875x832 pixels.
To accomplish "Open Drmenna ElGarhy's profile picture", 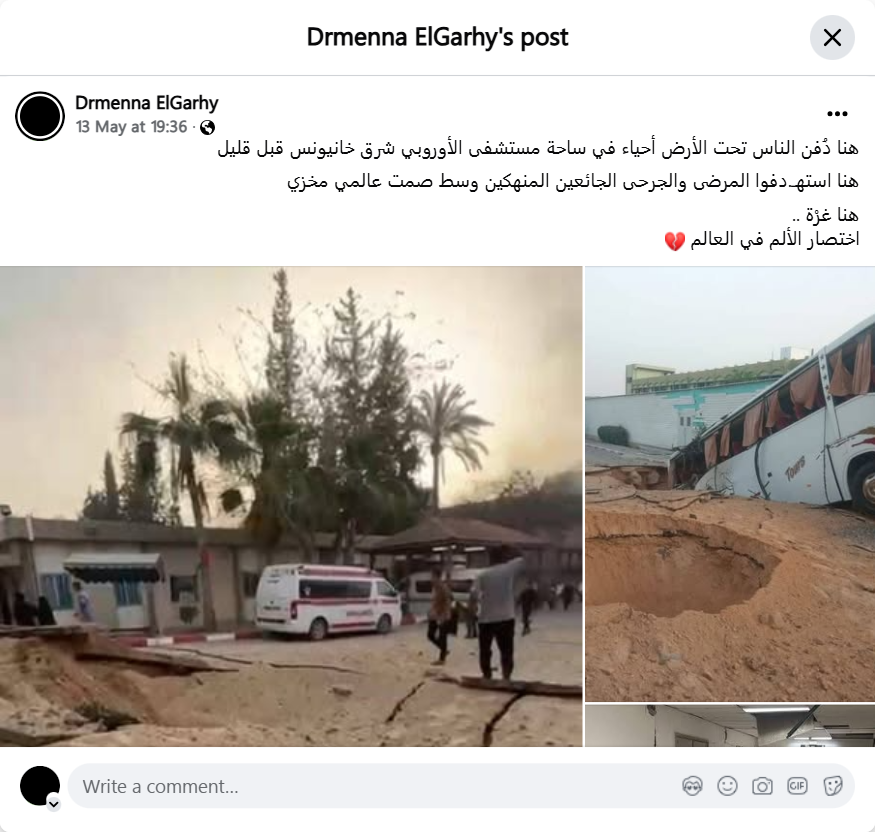I will 40,116.
